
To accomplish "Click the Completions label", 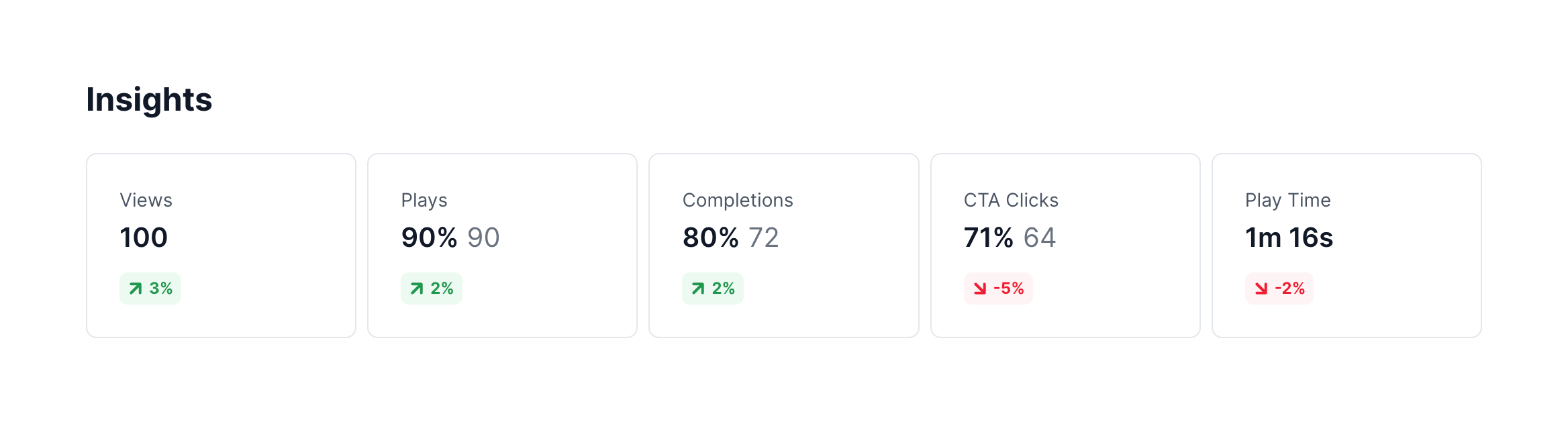I will (x=738, y=200).
